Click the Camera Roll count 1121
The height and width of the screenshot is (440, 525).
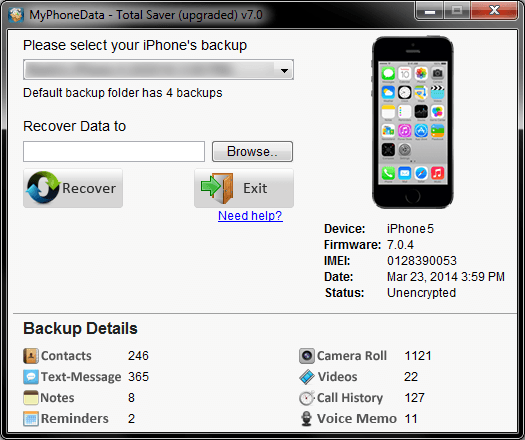tap(418, 356)
